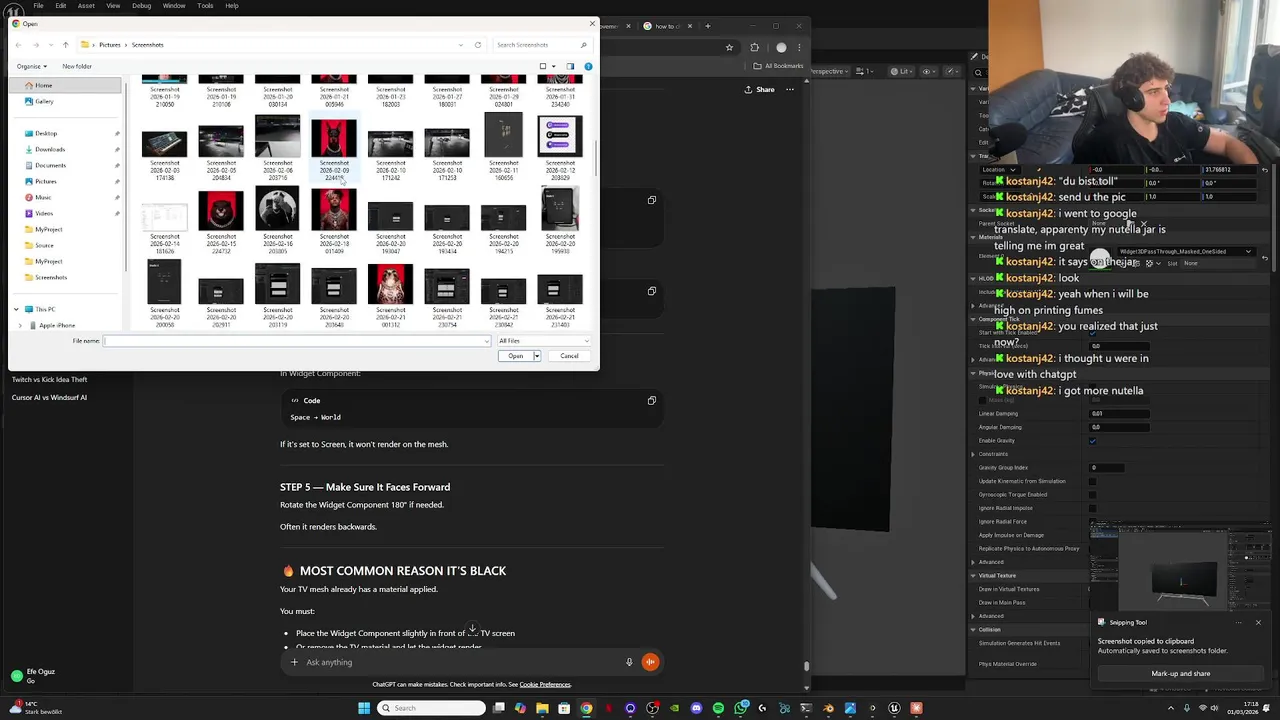Image resolution: width=1280 pixels, height=720 pixels.
Task: Click the Open button in file dialog
Action: (x=515, y=356)
